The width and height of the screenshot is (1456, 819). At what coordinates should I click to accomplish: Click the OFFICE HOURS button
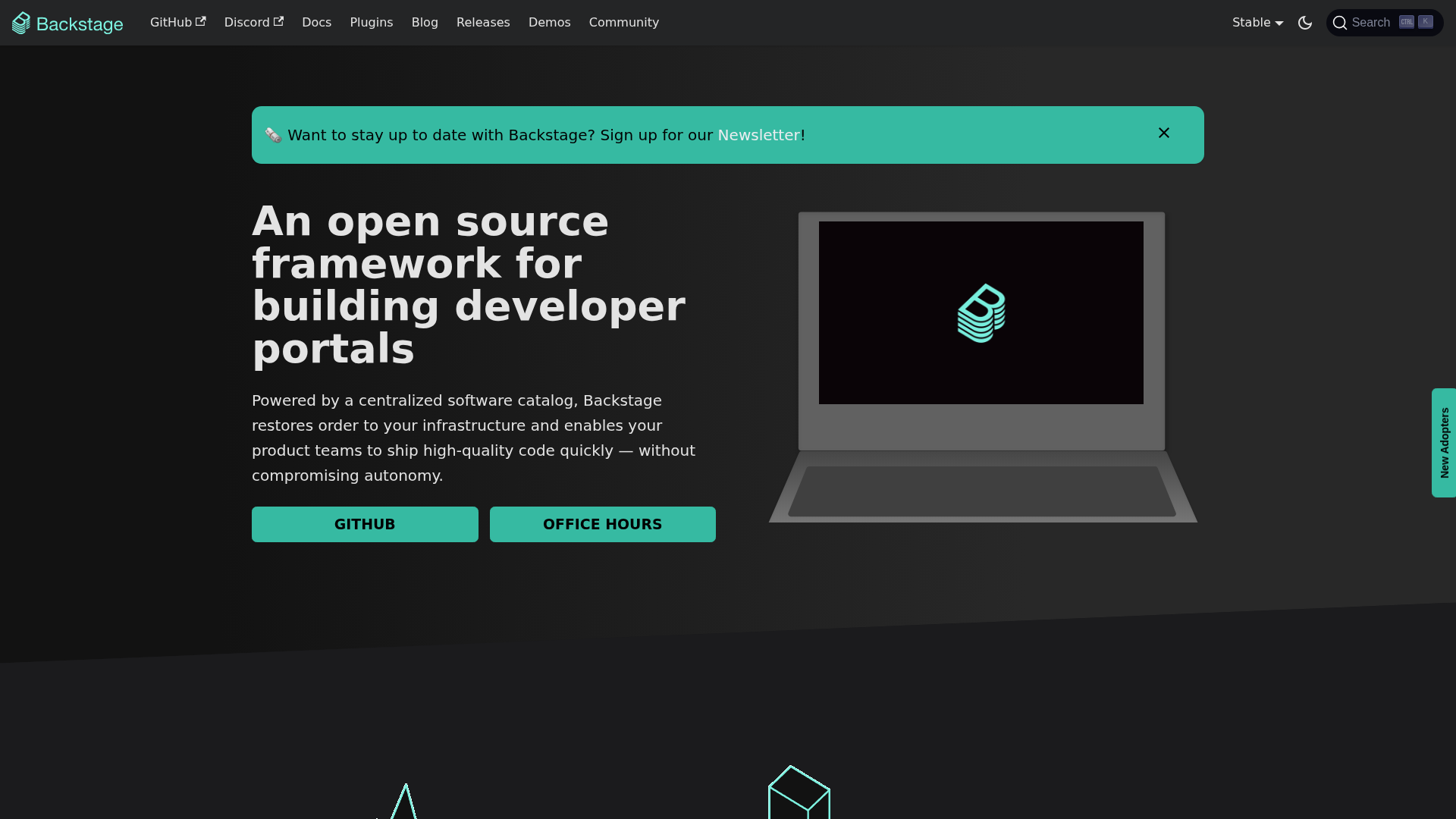(x=602, y=524)
